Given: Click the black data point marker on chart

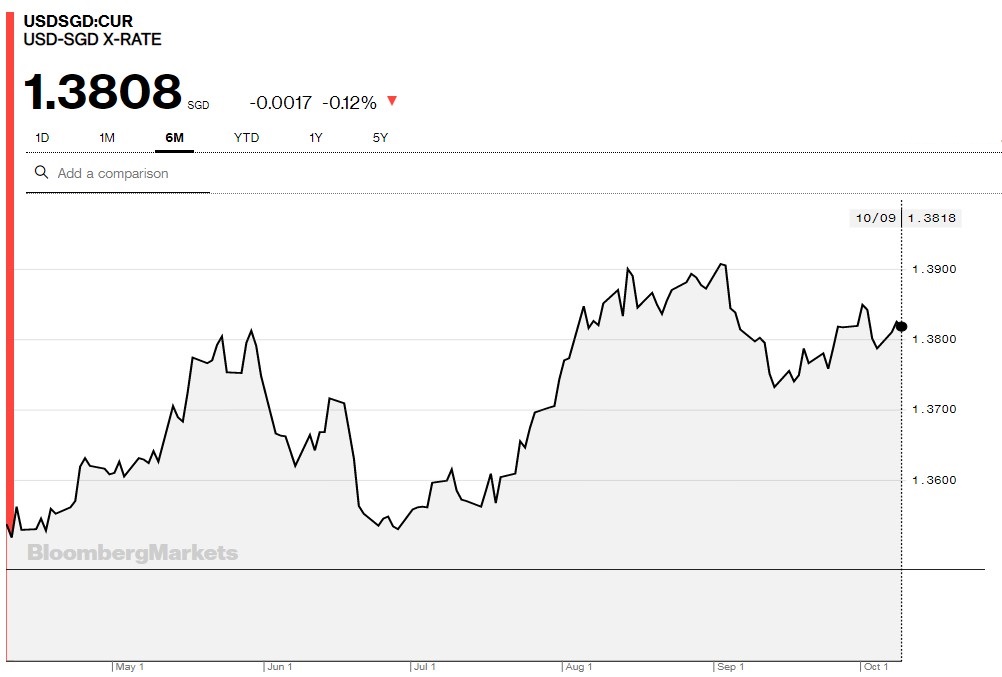Looking at the screenshot, I should [x=901, y=327].
